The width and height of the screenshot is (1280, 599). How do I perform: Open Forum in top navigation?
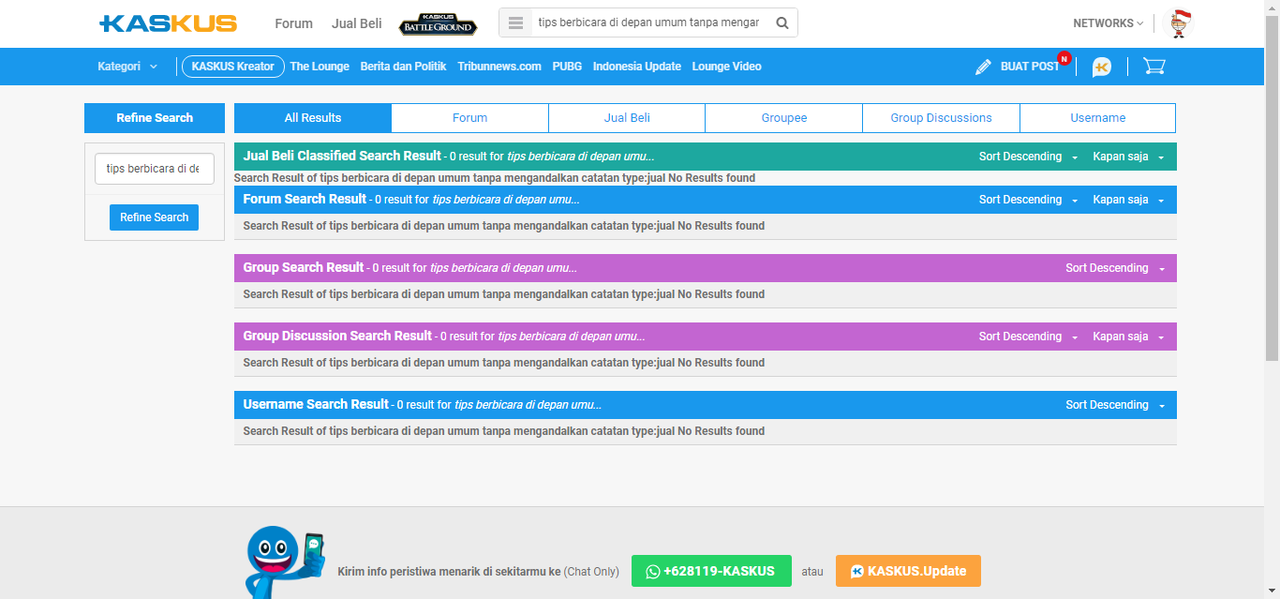294,23
